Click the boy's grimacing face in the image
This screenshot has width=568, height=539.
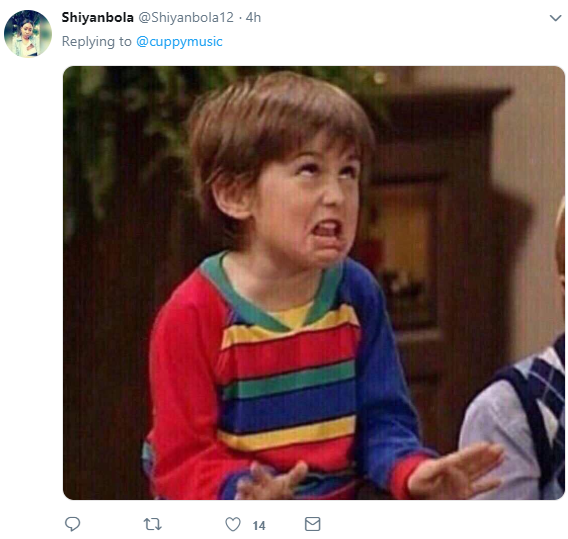pyautogui.click(x=310, y=203)
